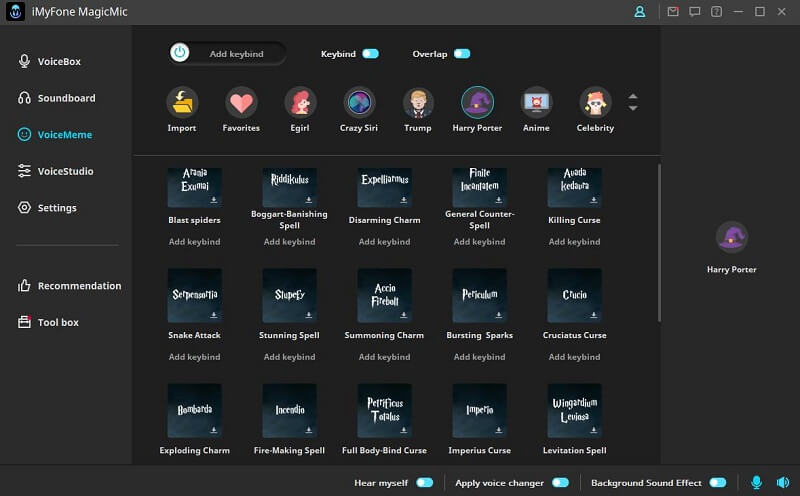Add keybind for Blast spiders
800x496 pixels.
pyautogui.click(x=194, y=242)
